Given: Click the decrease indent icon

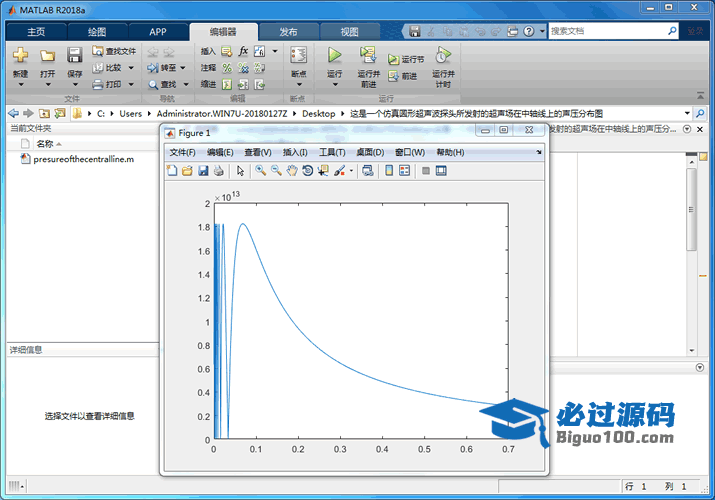Looking at the screenshot, I should point(259,84).
